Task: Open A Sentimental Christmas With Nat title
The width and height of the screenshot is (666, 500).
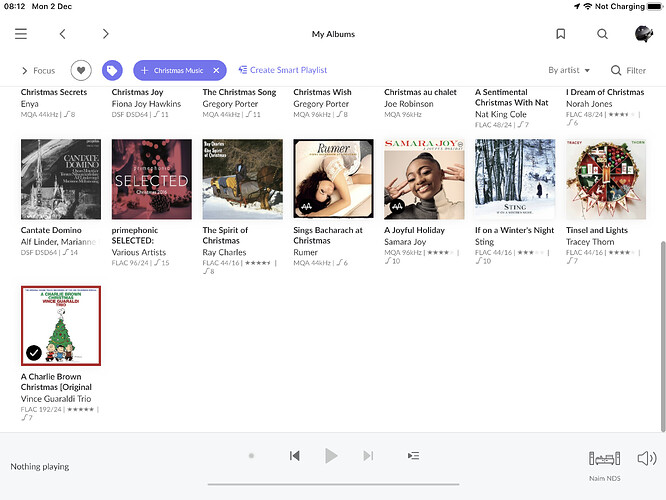Action: [x=512, y=97]
